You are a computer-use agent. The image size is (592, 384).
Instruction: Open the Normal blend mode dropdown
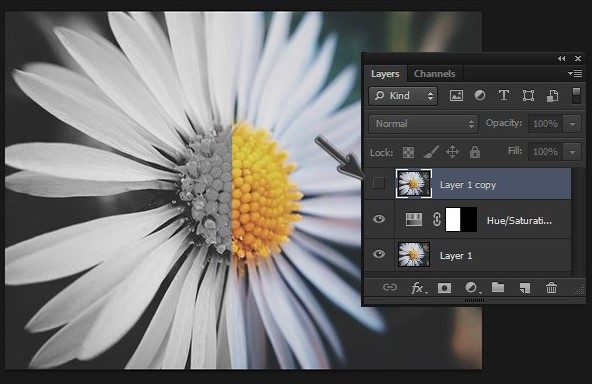(423, 124)
